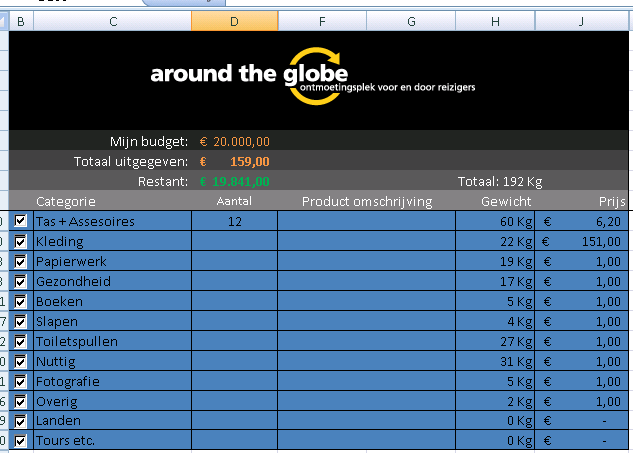Click the 17 Kg weight cell
The width and height of the screenshot is (633, 453).
[x=495, y=281]
